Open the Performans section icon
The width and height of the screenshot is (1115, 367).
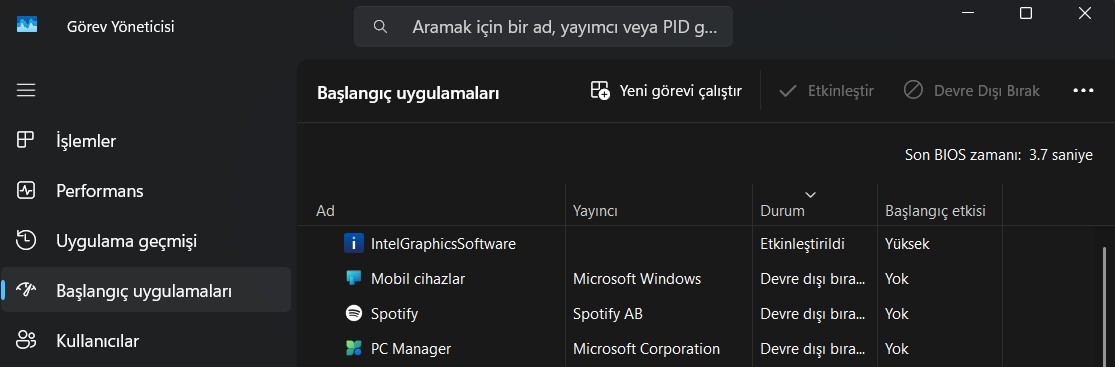pos(26,191)
